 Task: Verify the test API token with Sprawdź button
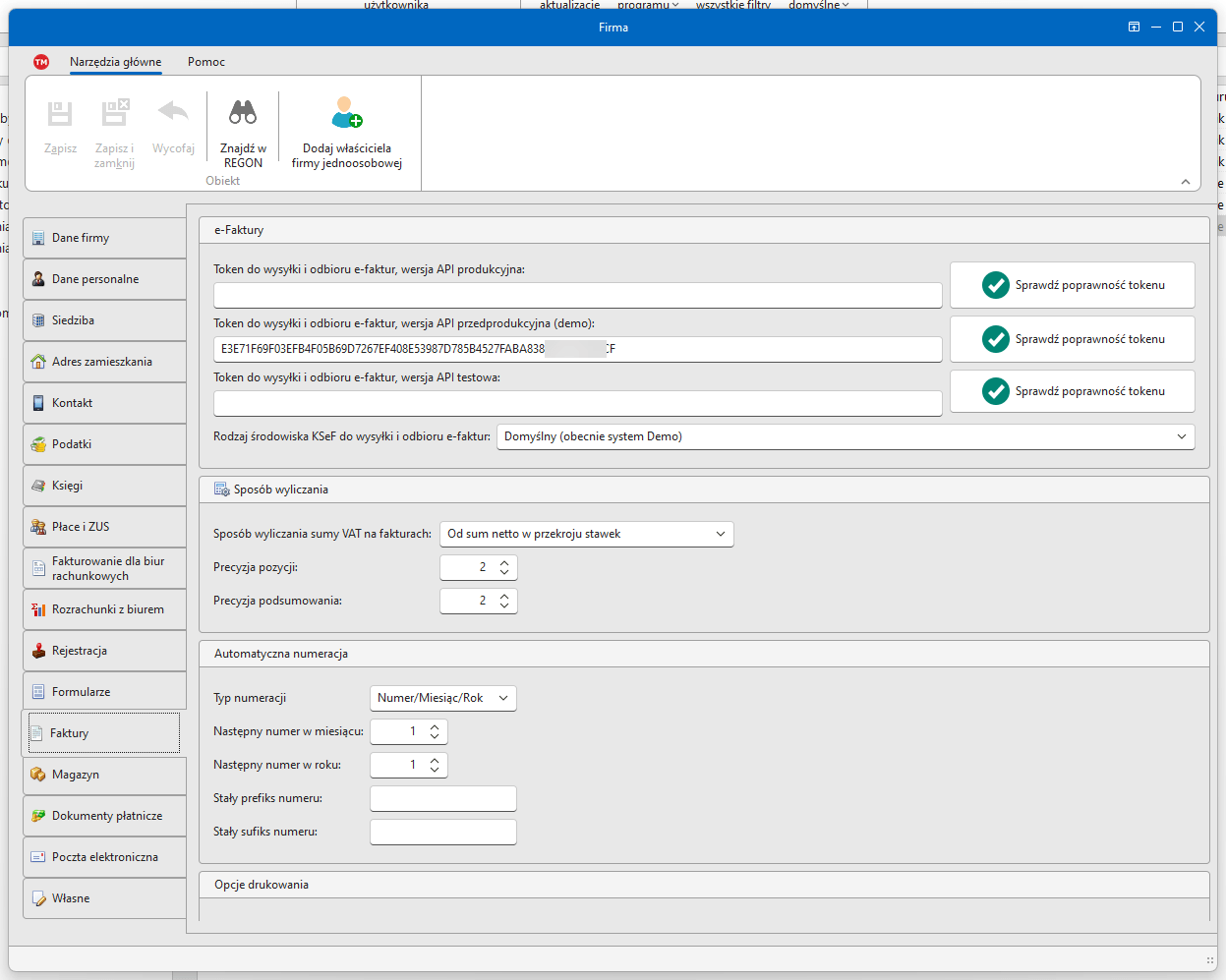[x=1072, y=391]
